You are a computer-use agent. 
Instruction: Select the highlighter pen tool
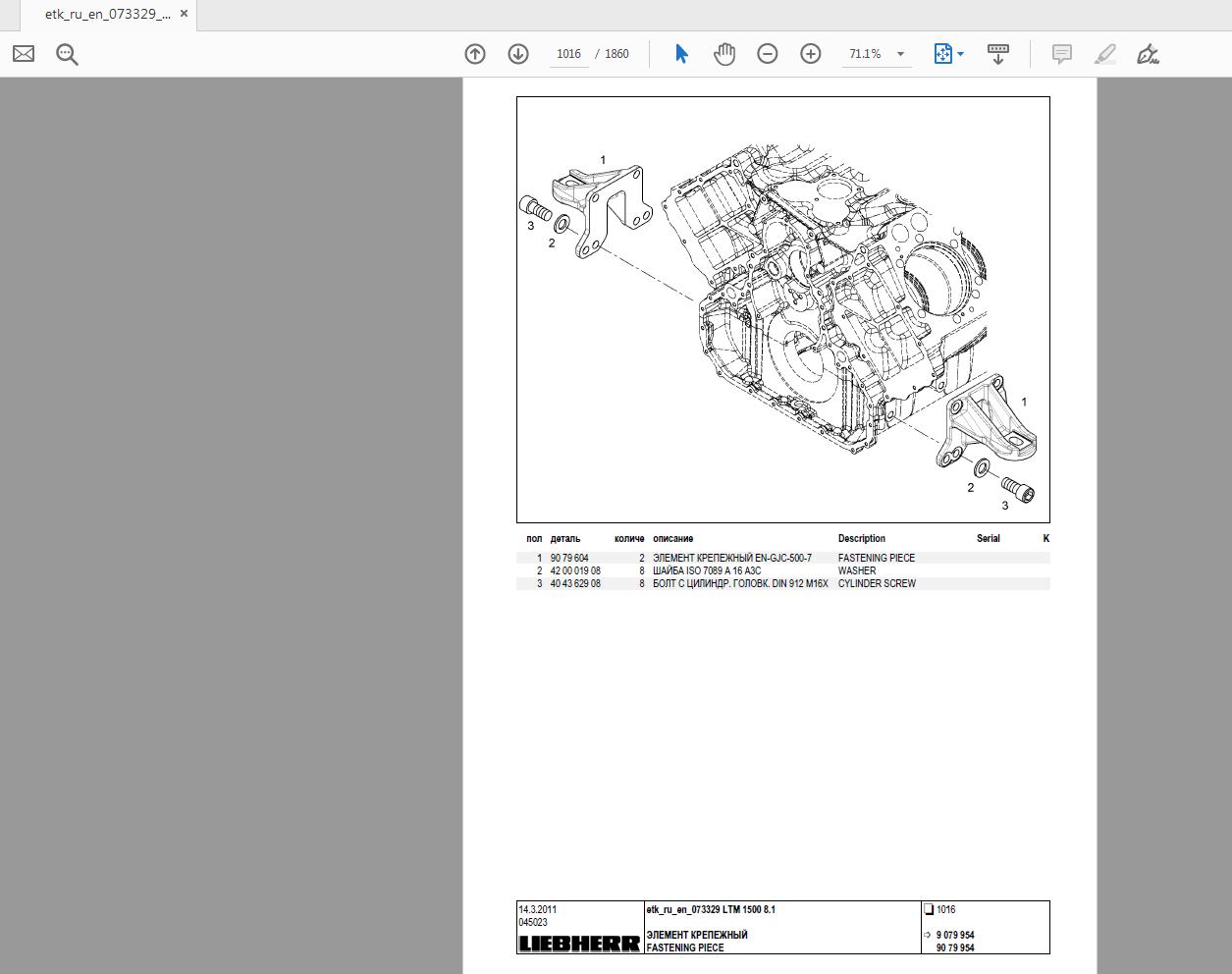[x=1105, y=54]
